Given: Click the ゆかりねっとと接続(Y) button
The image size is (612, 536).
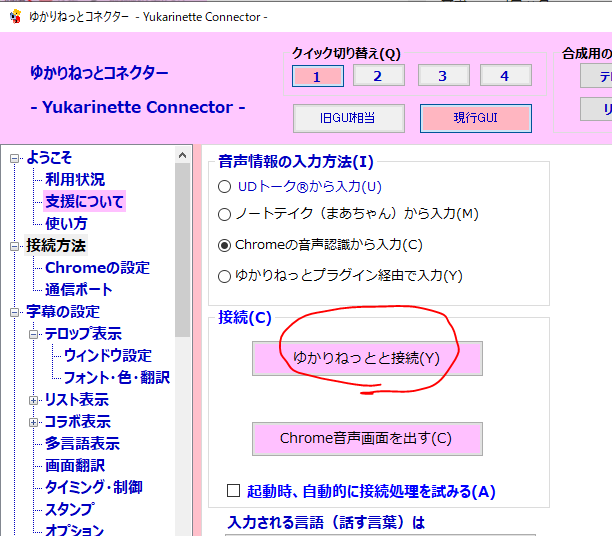Looking at the screenshot, I should coord(367,358).
